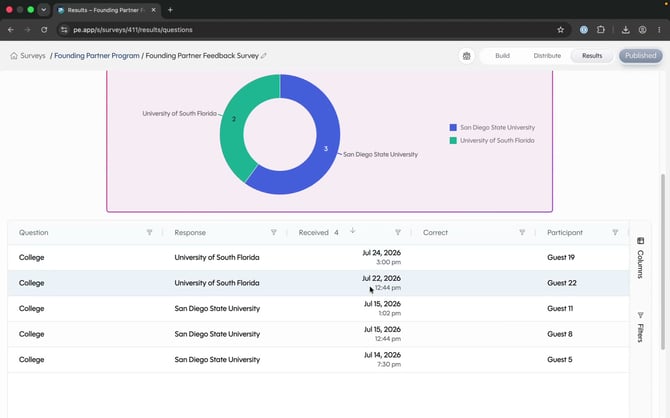This screenshot has width=670, height=418.
Task: Open a new browser tab
Action: click(170, 10)
